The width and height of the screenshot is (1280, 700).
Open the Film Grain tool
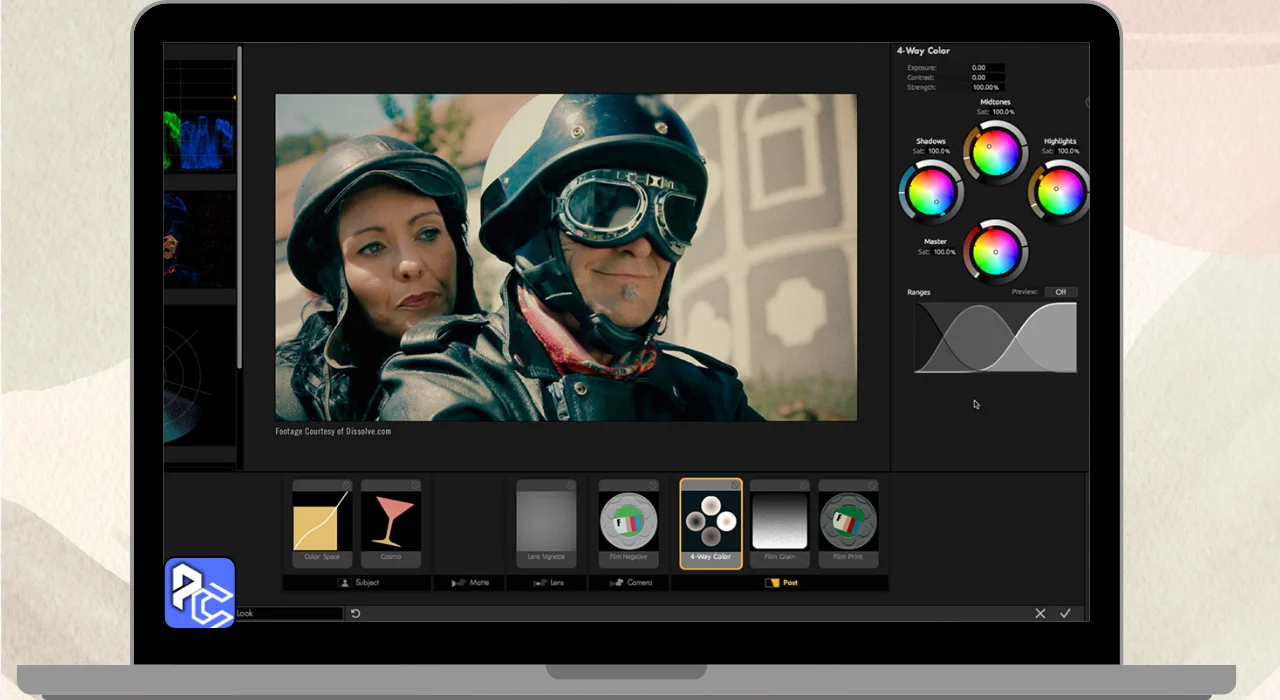pyautogui.click(x=779, y=520)
